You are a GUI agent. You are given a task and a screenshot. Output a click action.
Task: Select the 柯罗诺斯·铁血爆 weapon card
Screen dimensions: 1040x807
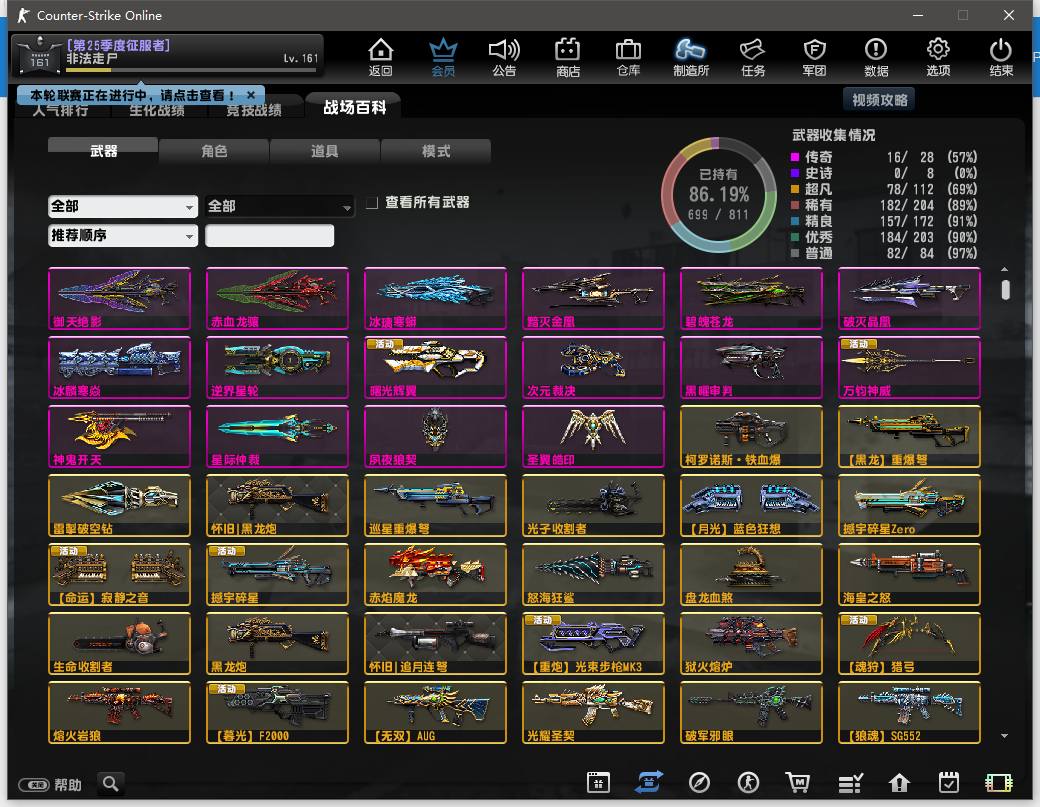pyautogui.click(x=751, y=436)
